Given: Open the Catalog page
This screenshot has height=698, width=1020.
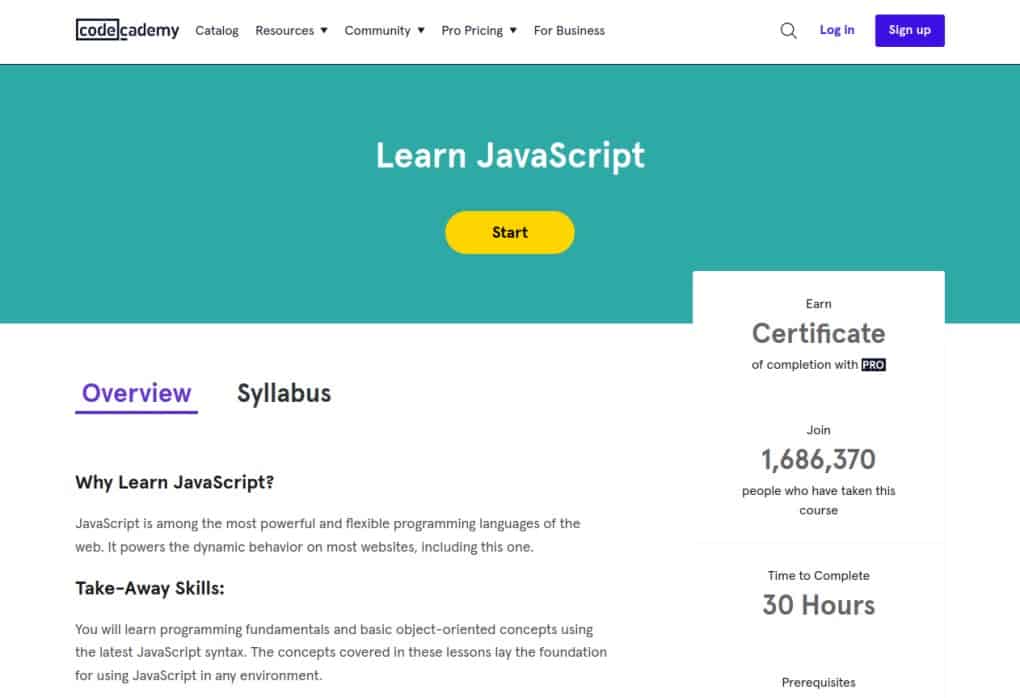Looking at the screenshot, I should click(217, 31).
